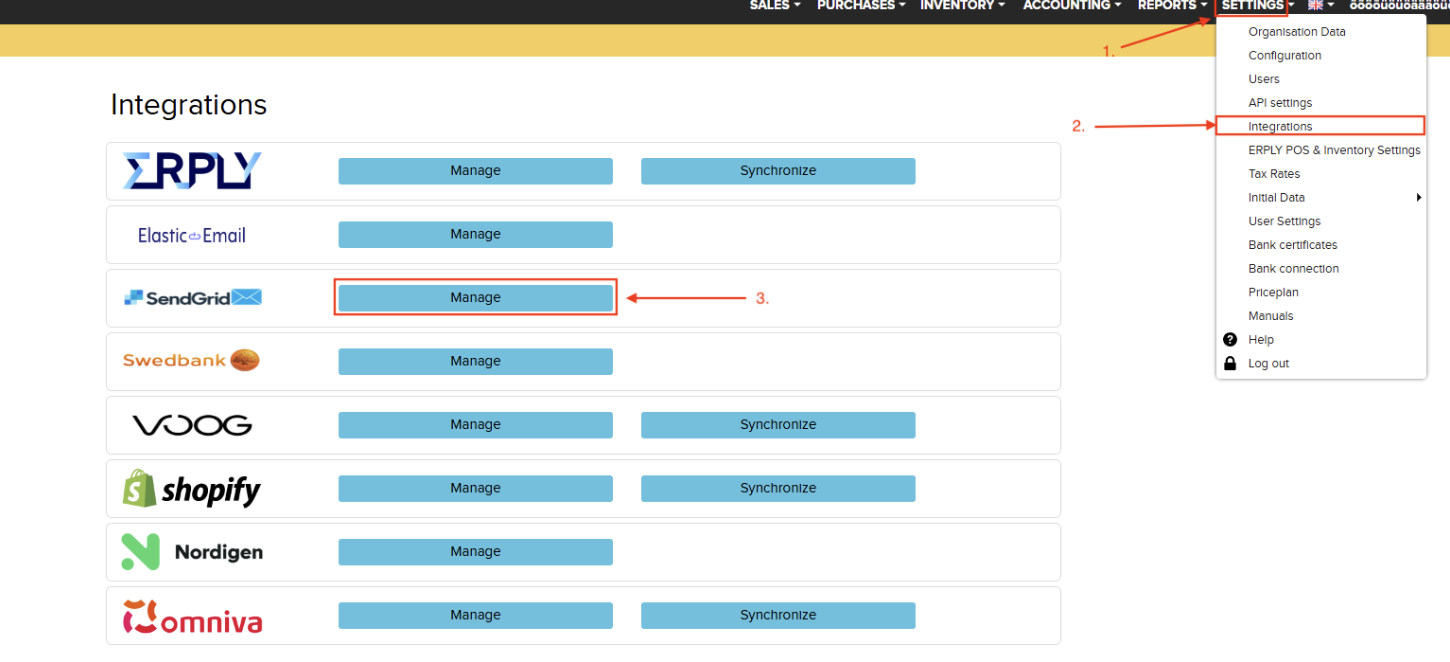
Task: Click the Swedbank logo
Action: (x=191, y=360)
